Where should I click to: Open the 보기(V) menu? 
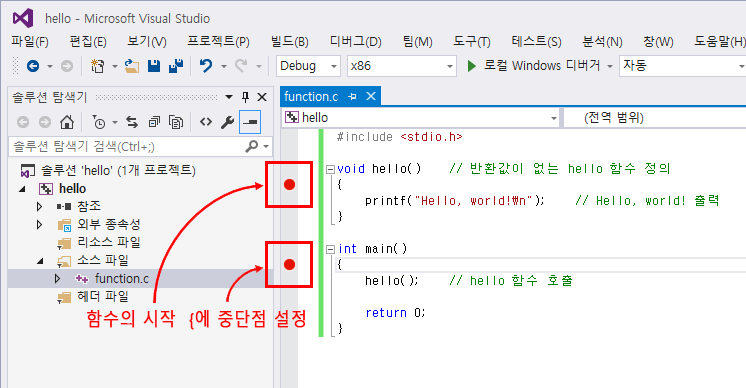147,42
